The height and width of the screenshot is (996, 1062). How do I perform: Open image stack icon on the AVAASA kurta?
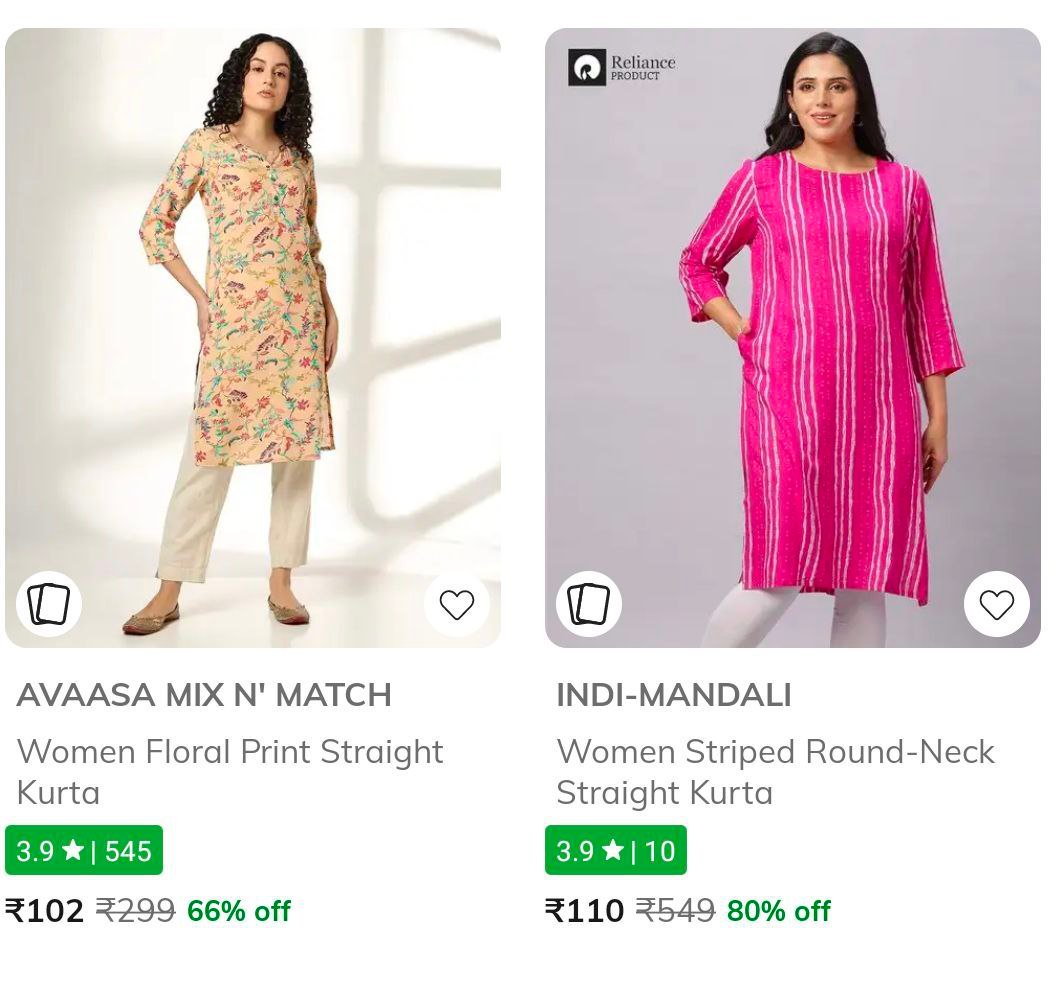[x=48, y=604]
